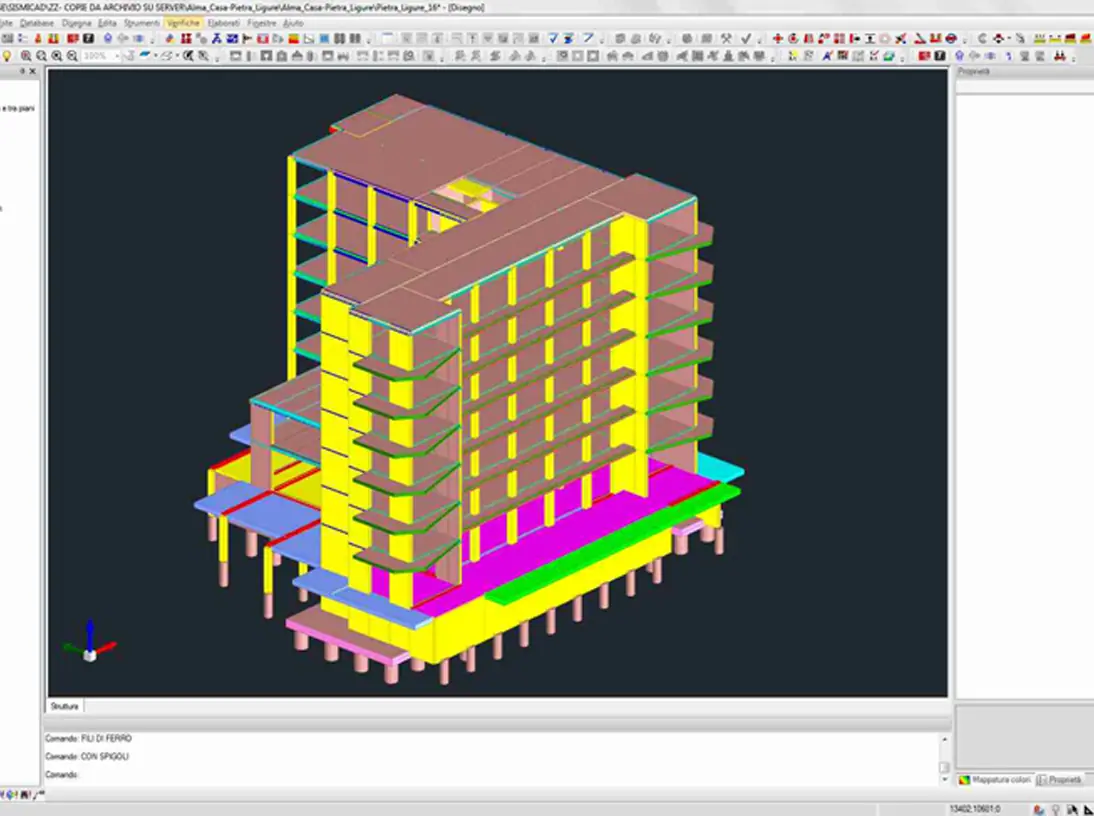This screenshot has width=1094, height=816.
Task: Click the black question mark help icon
Action: click(x=88, y=39)
